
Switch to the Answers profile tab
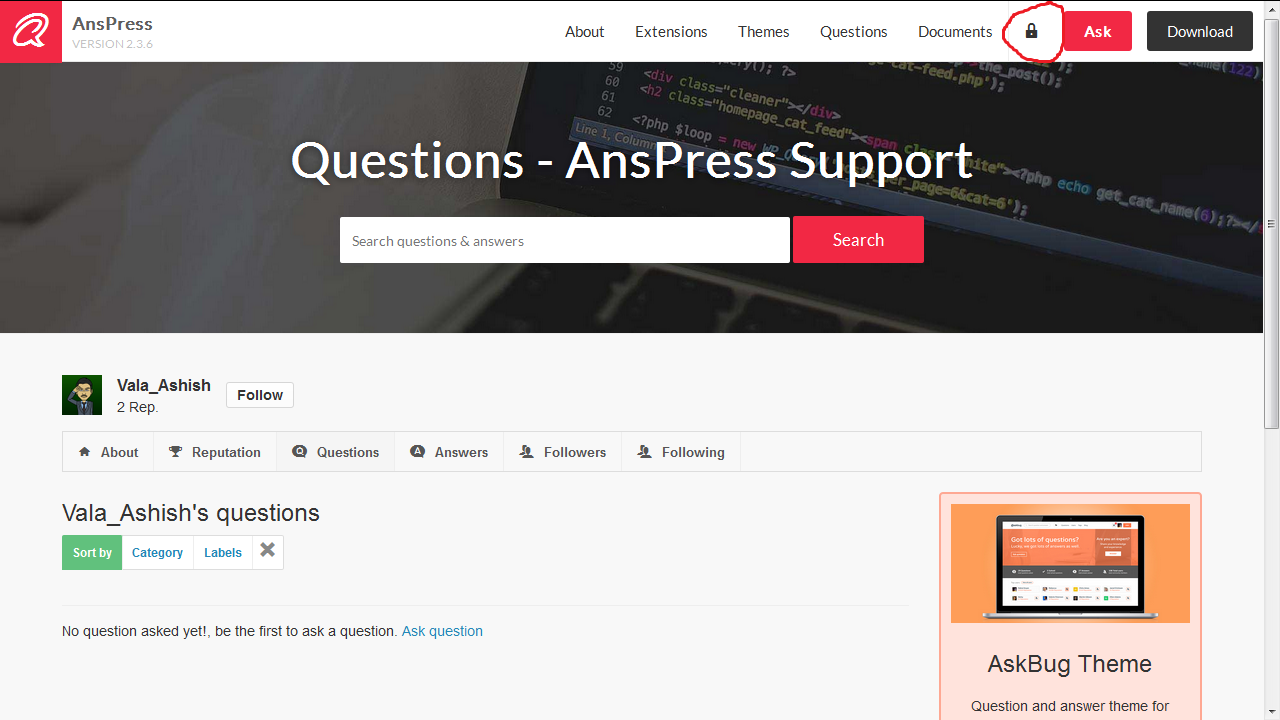click(x=449, y=452)
